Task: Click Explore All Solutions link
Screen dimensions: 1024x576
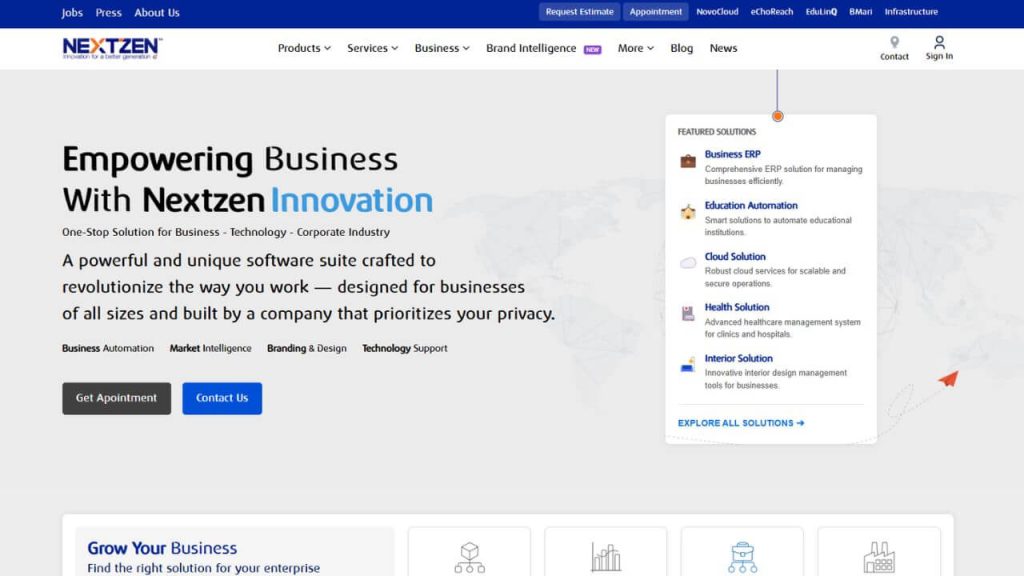Action: click(x=741, y=423)
